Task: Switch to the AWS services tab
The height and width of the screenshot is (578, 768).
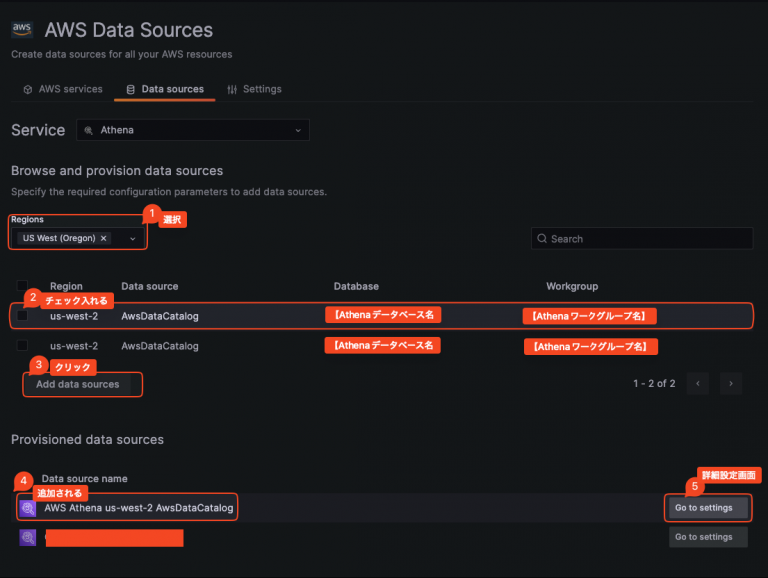Action: click(62, 89)
